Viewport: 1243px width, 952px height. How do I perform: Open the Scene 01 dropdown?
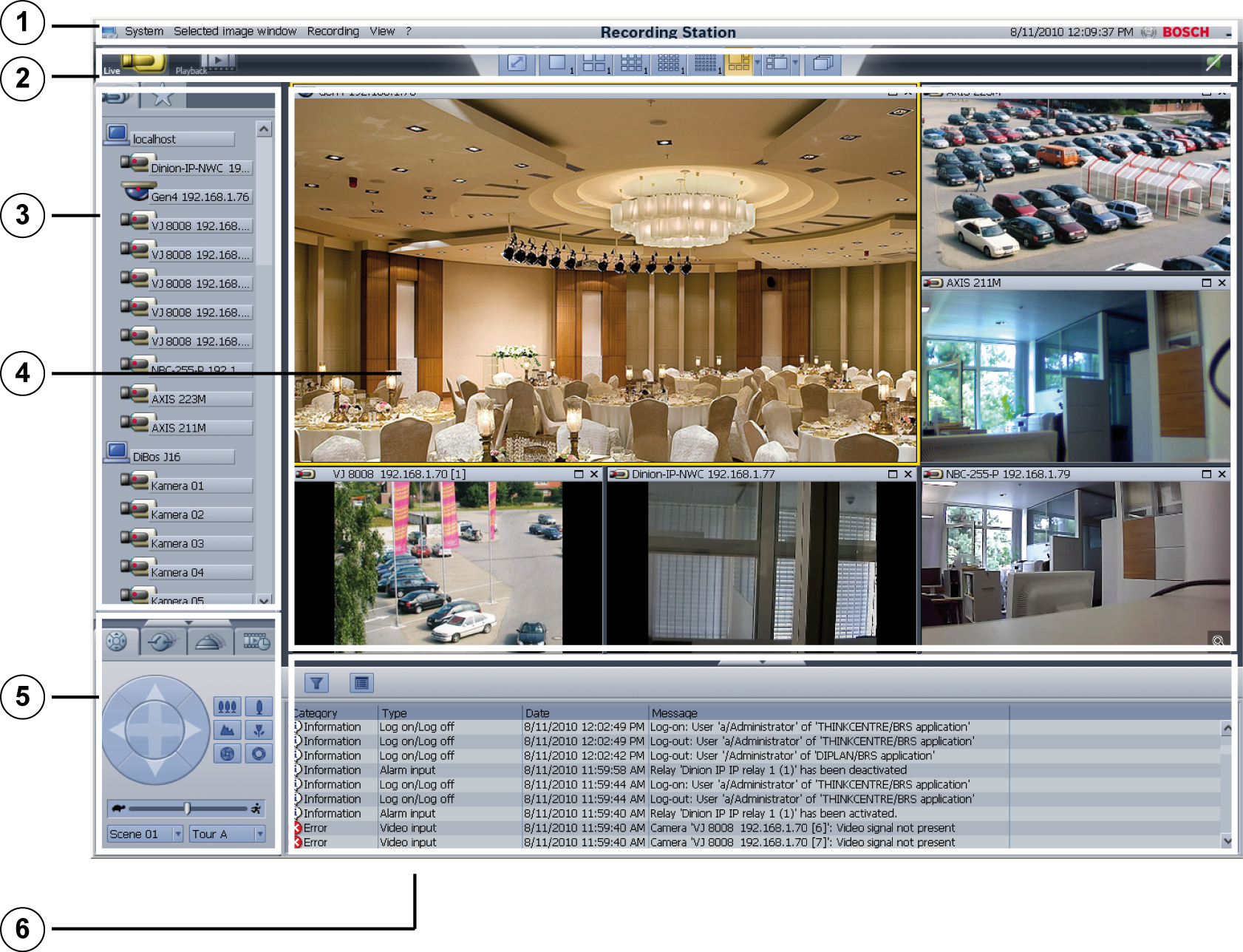tap(178, 834)
